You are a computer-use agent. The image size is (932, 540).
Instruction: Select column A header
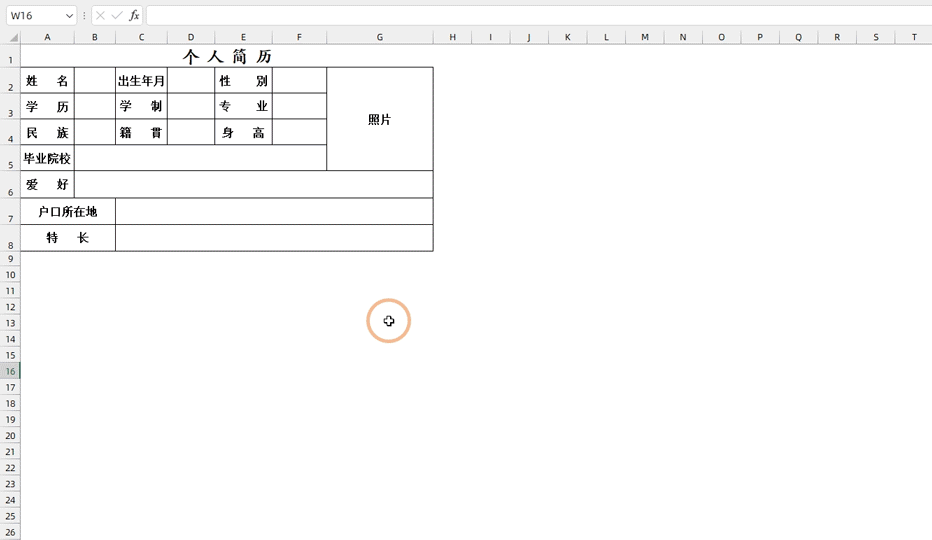pos(47,37)
